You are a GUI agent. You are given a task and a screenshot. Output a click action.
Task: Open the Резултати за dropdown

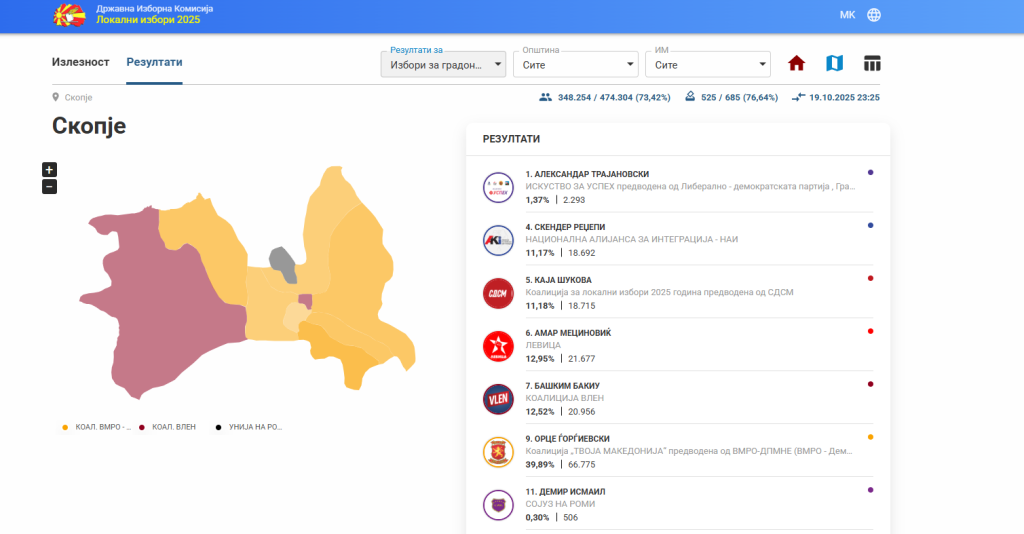pyautogui.click(x=443, y=65)
